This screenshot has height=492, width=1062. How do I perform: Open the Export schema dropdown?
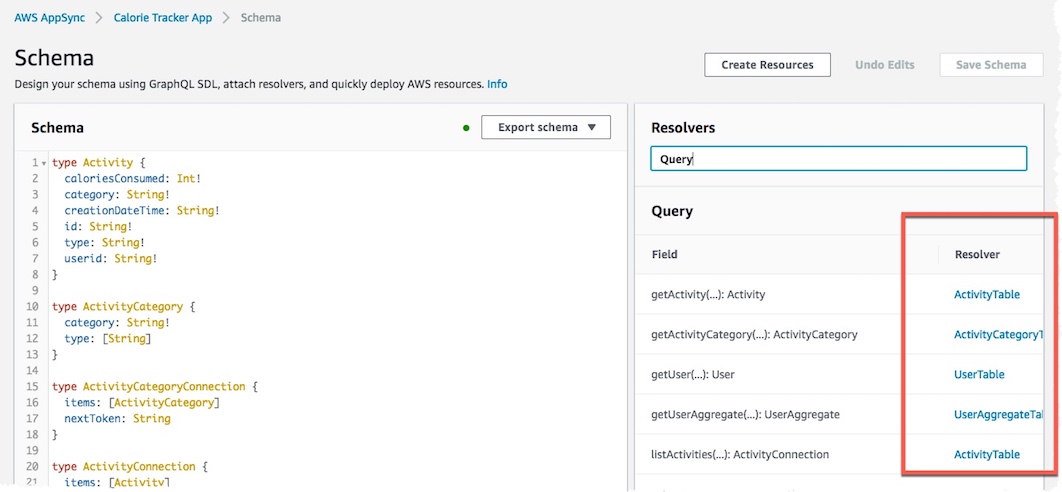click(x=546, y=127)
